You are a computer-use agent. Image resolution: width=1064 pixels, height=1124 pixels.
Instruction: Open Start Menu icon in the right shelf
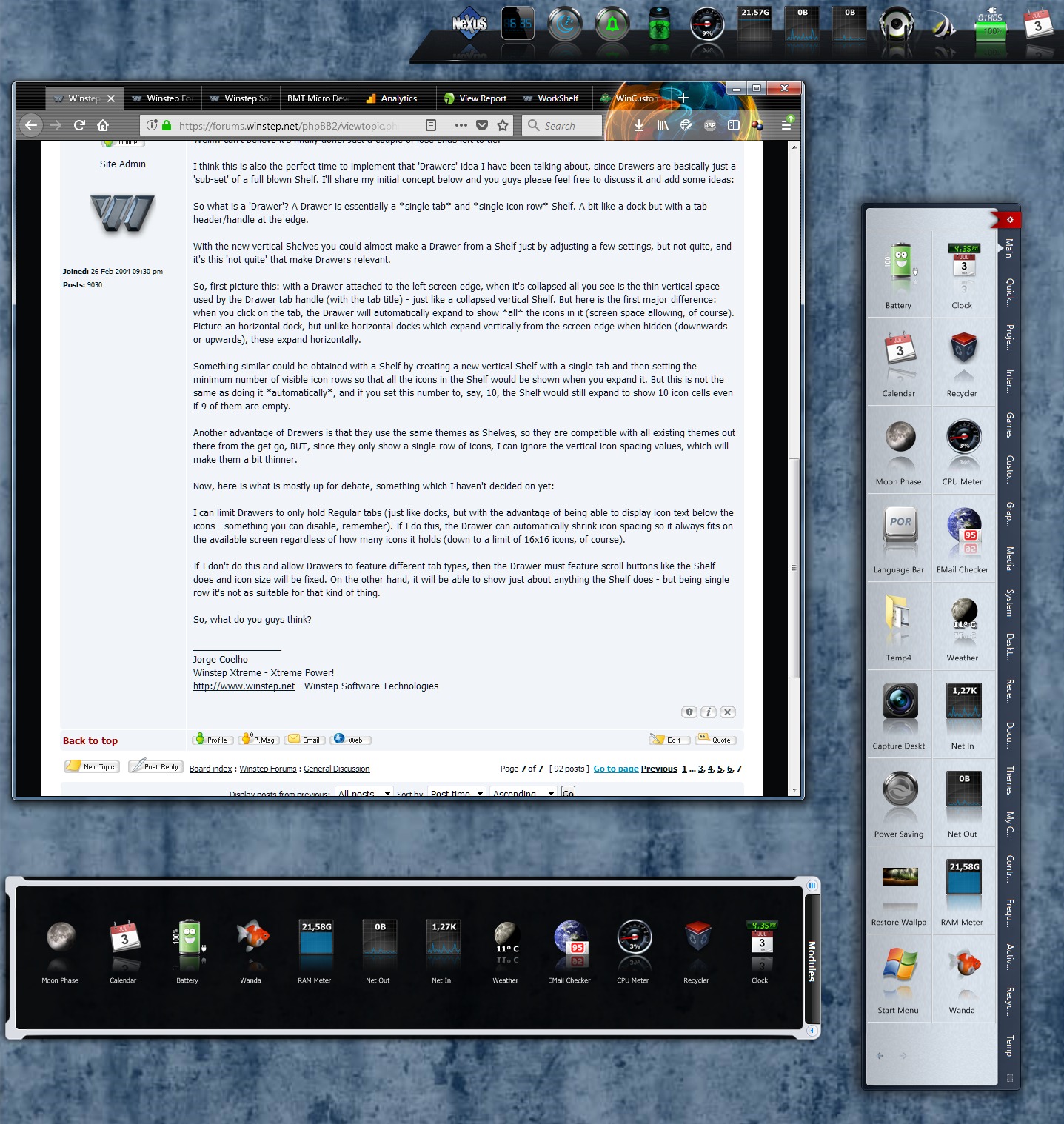pos(900,966)
